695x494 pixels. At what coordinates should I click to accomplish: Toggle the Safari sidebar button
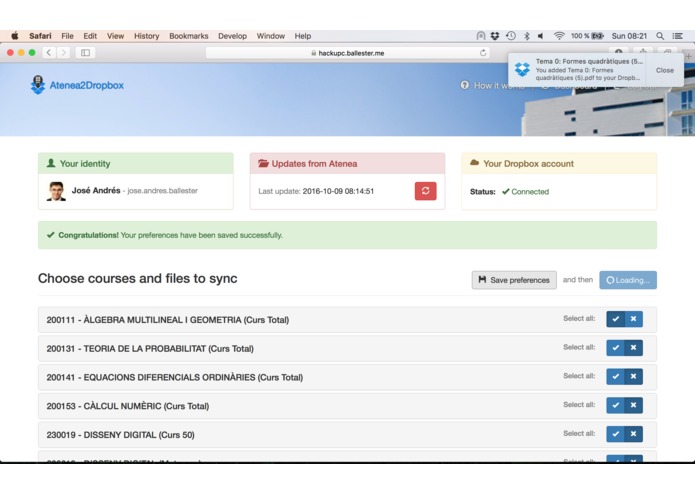85,53
